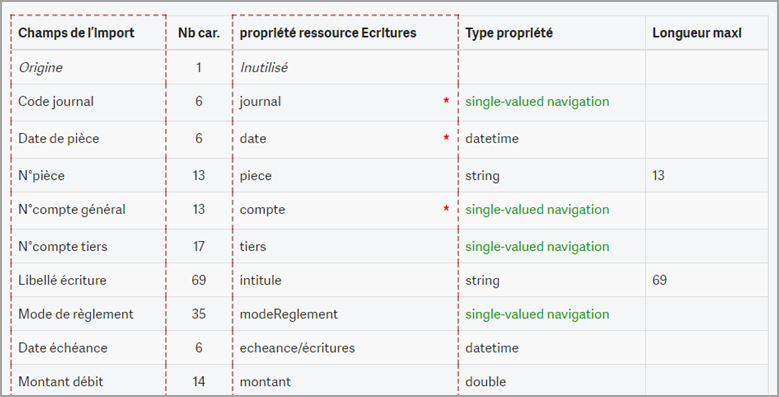Select the 'Libellé écriture' row label
This screenshot has width=779, height=397.
pyautogui.click(x=62, y=280)
